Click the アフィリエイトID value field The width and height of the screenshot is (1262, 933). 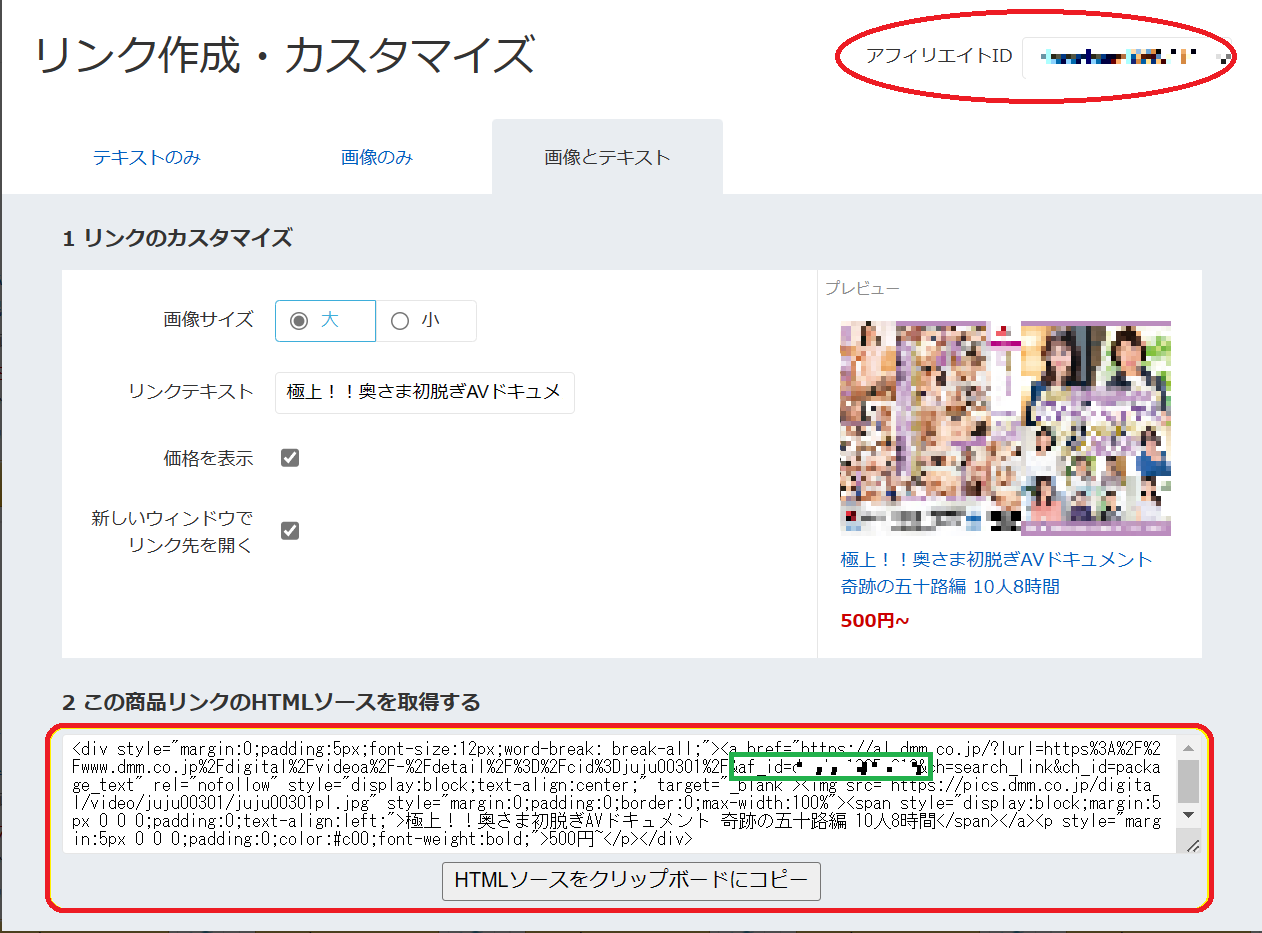coord(1125,58)
